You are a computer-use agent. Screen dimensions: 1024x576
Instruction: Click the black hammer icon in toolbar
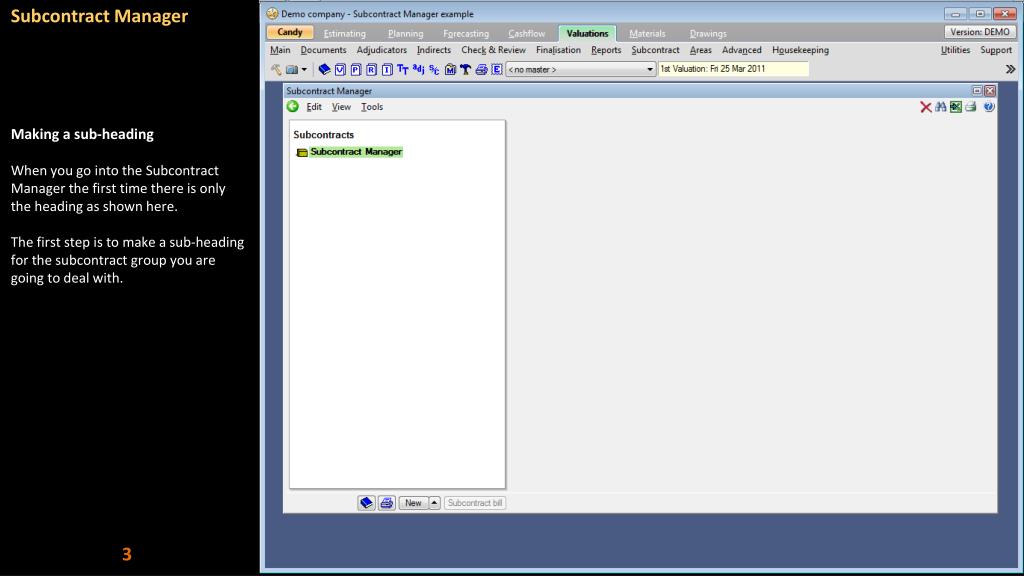pos(466,69)
